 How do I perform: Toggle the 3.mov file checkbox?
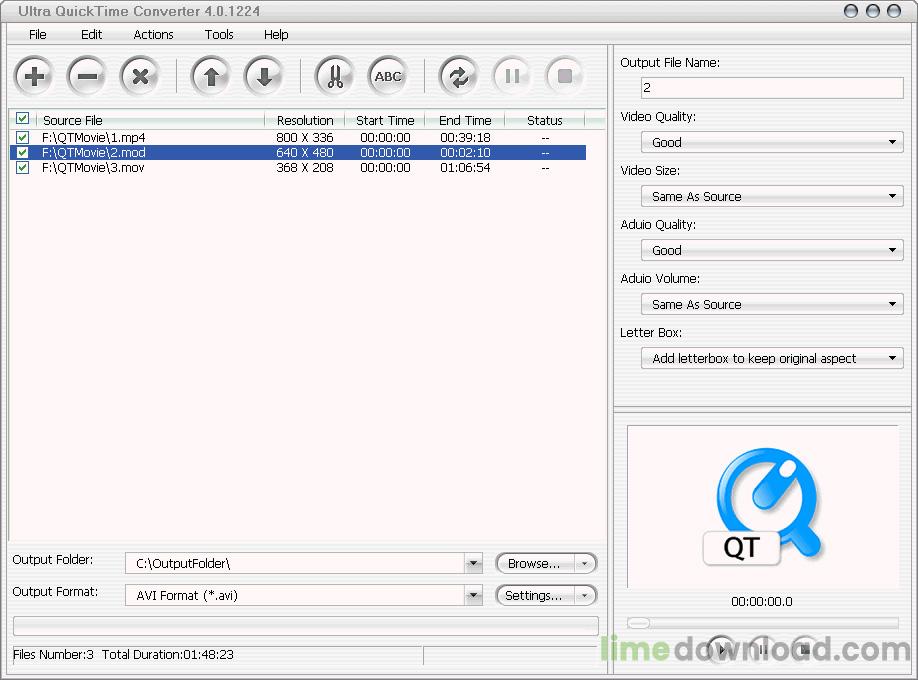23,168
